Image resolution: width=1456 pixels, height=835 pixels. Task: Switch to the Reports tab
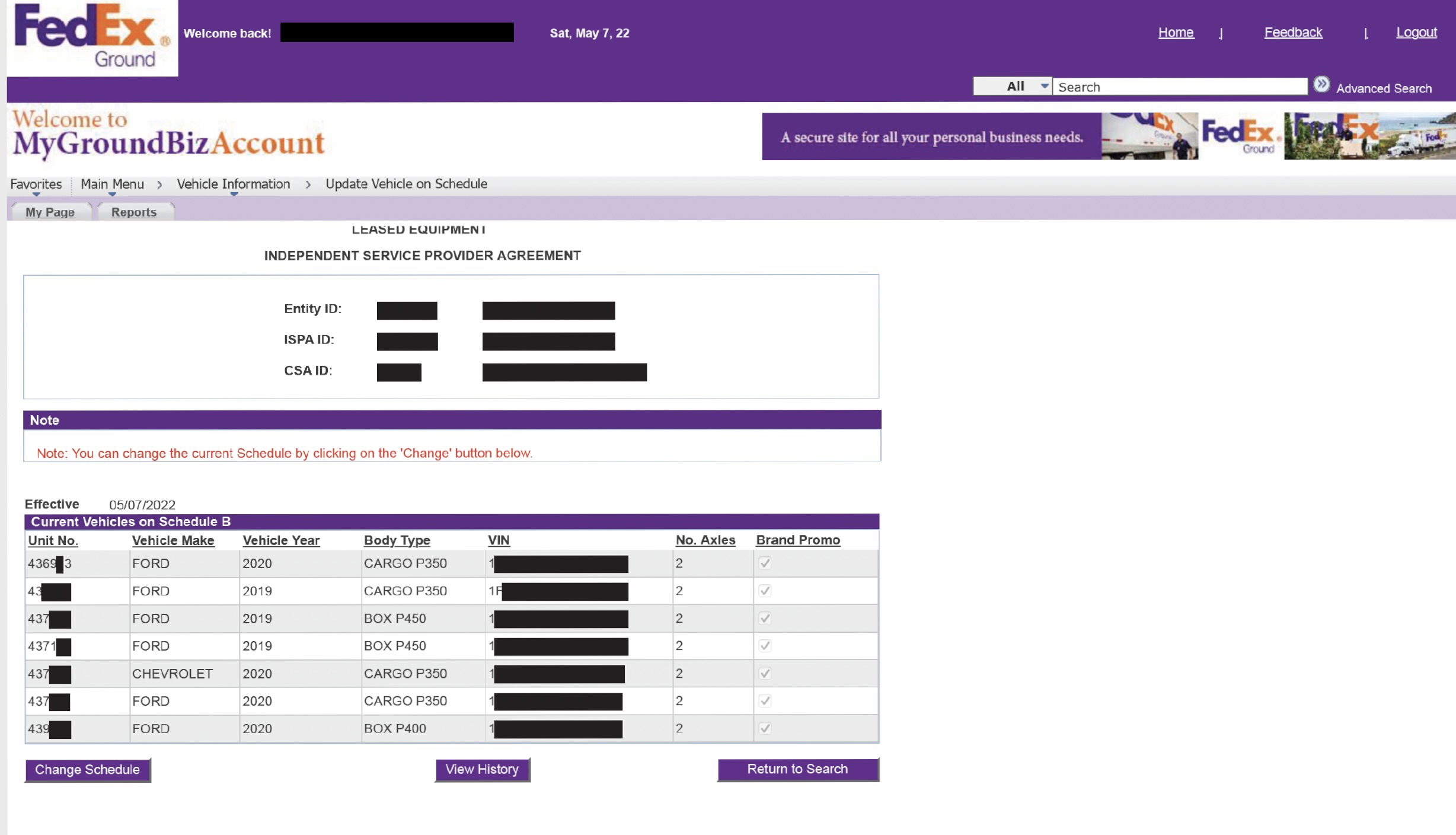(x=134, y=212)
